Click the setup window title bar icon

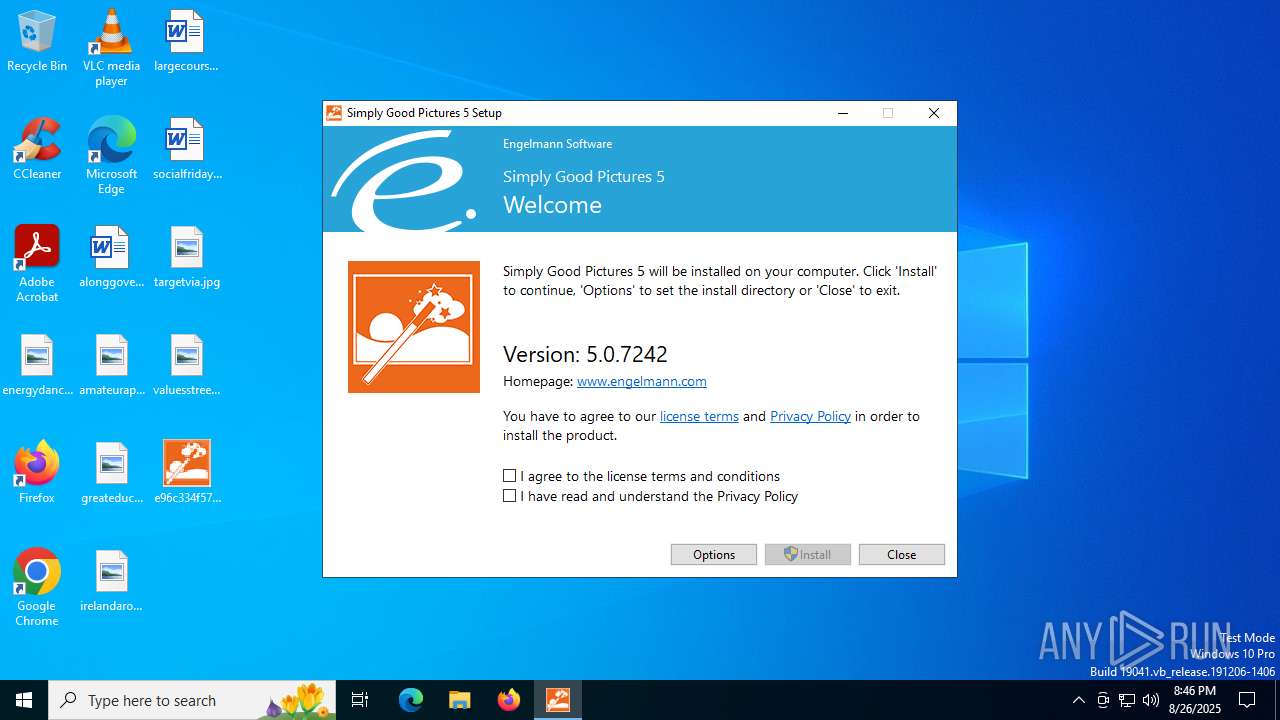click(334, 113)
